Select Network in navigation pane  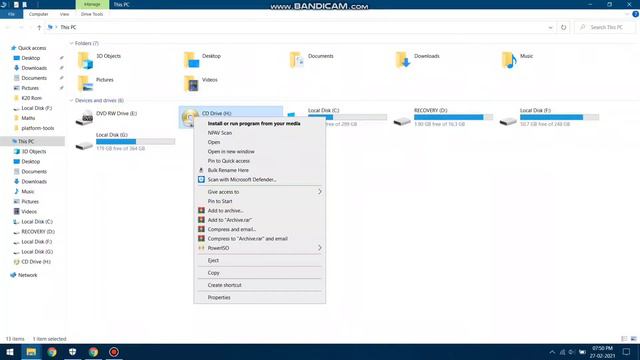(27, 275)
